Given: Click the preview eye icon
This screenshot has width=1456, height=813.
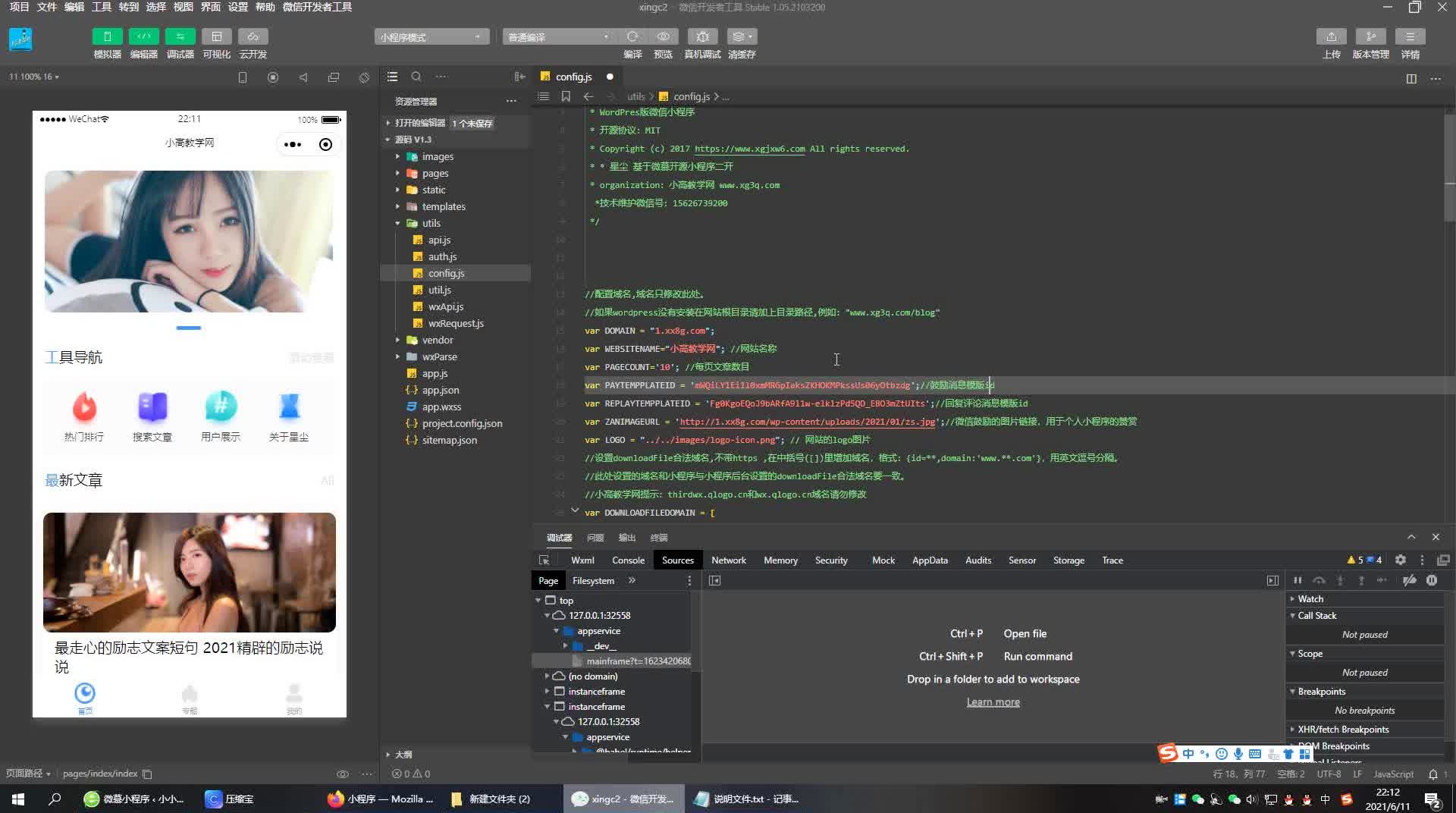Looking at the screenshot, I should tap(663, 36).
